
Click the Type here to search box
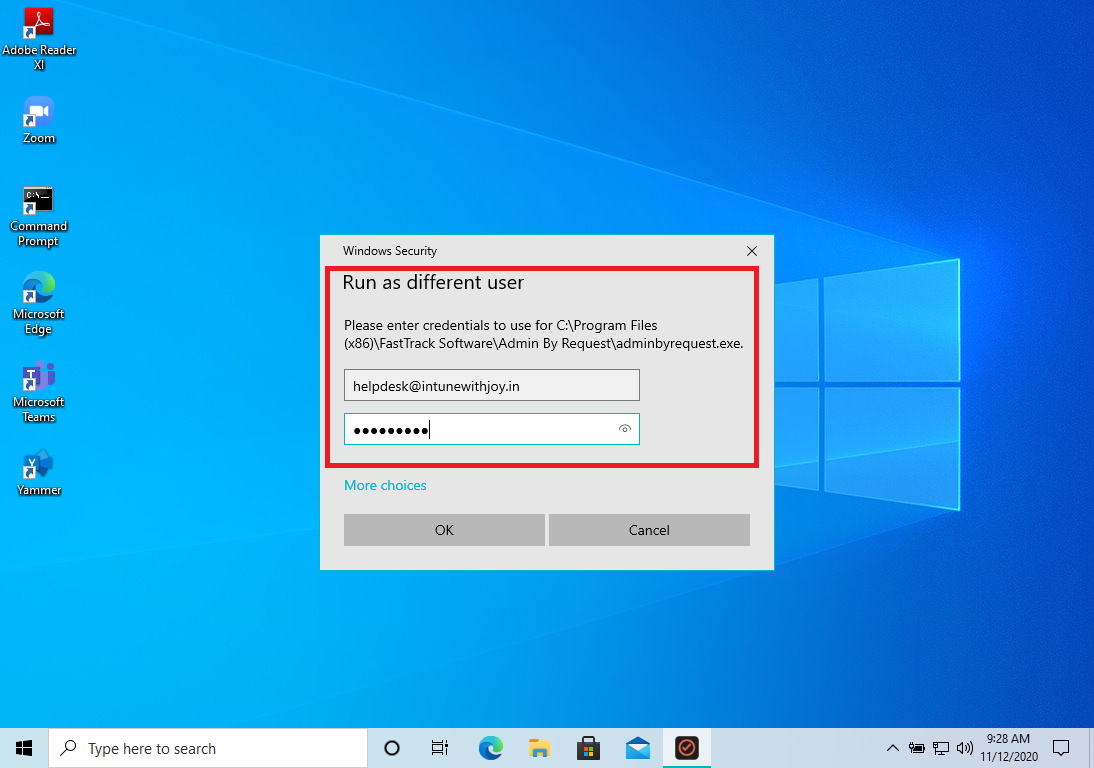point(208,748)
